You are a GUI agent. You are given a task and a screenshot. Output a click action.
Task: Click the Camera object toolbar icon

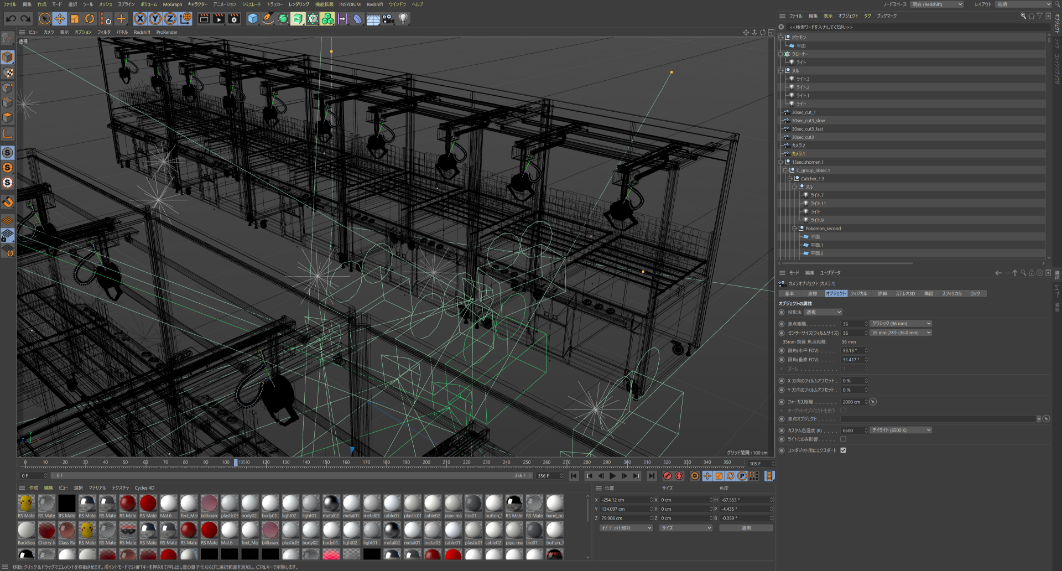[388, 19]
